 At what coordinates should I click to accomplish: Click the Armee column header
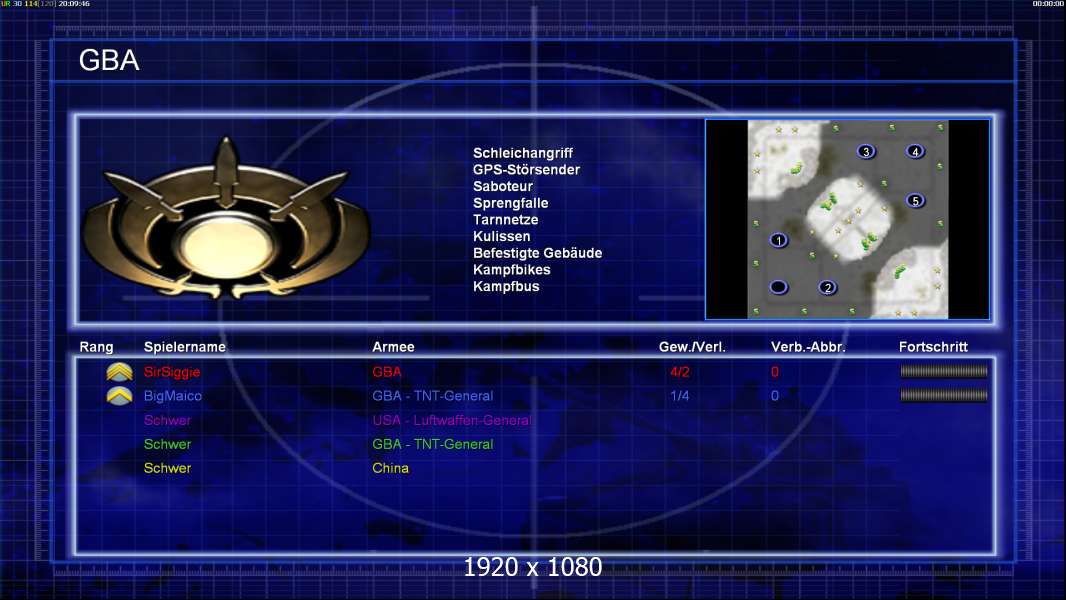coord(393,347)
